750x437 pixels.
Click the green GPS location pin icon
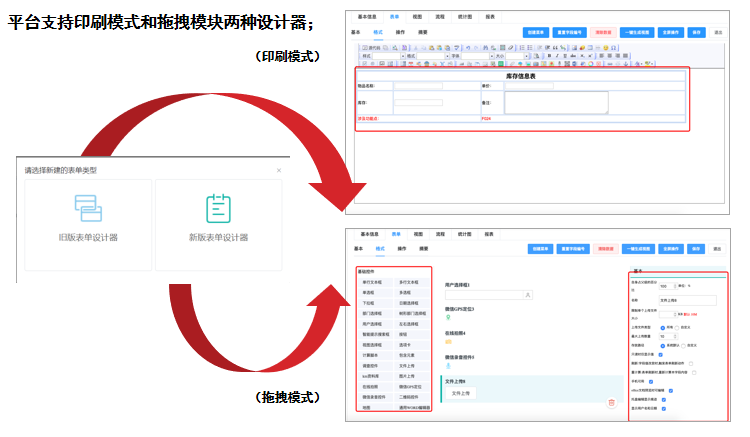pos(448,319)
